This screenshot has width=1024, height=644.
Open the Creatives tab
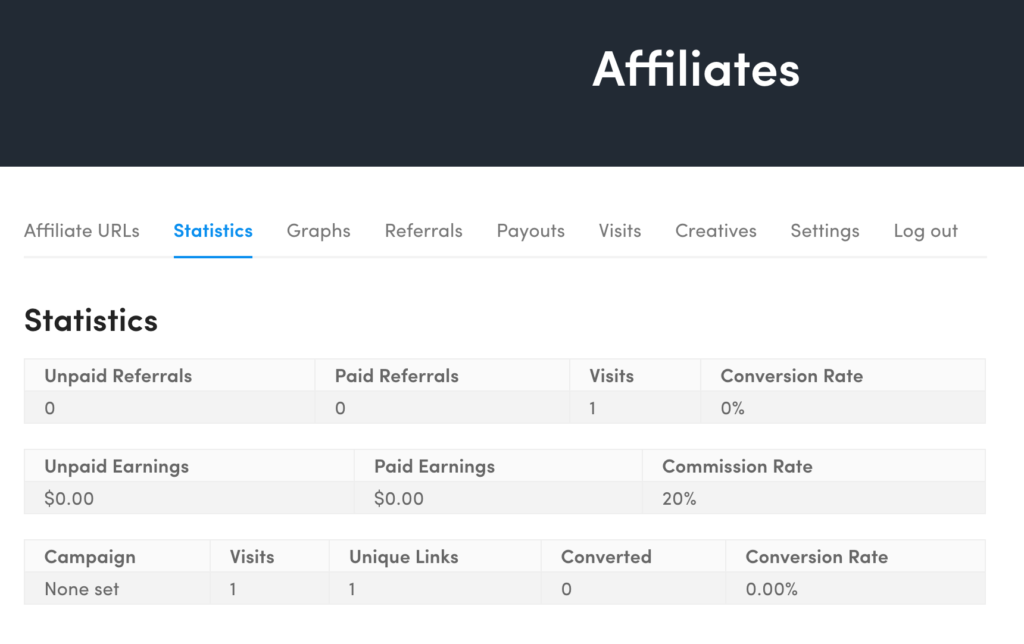[x=715, y=231]
